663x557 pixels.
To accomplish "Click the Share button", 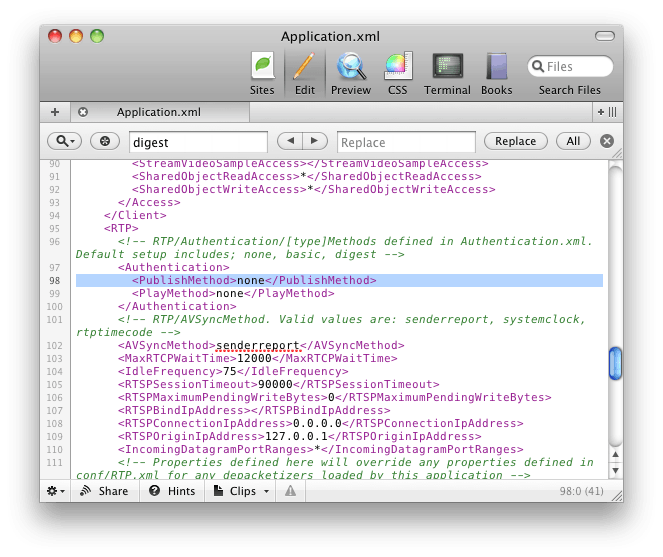I will pyautogui.click(x=104, y=491).
